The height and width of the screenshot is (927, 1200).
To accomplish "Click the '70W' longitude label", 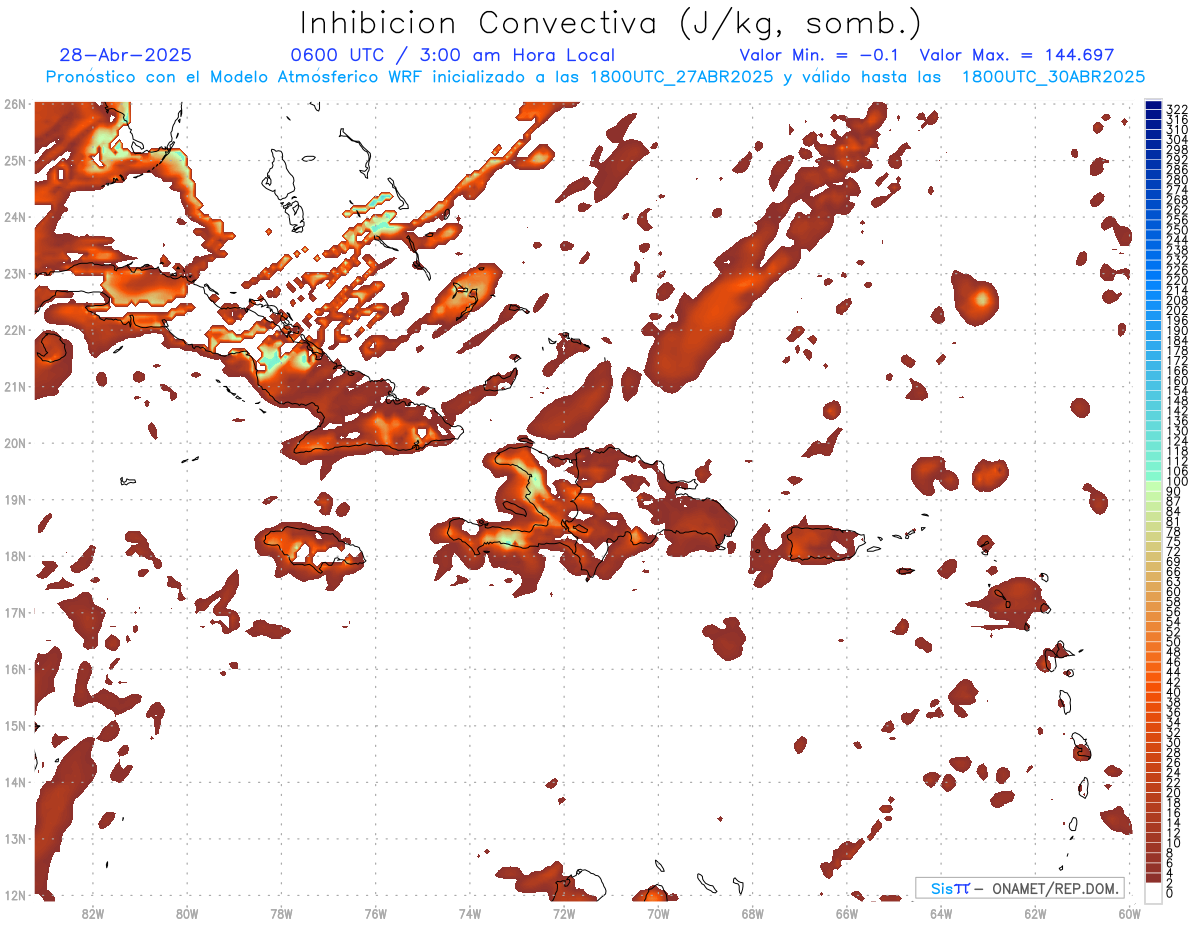I will (658, 913).
